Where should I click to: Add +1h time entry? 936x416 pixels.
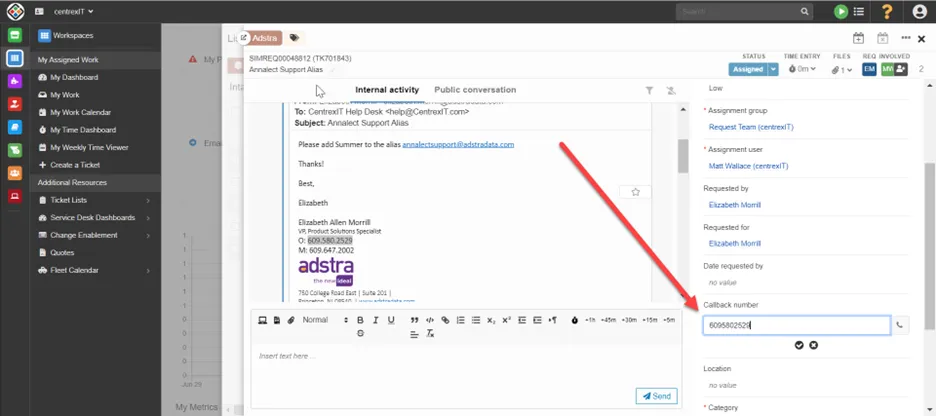click(590, 321)
